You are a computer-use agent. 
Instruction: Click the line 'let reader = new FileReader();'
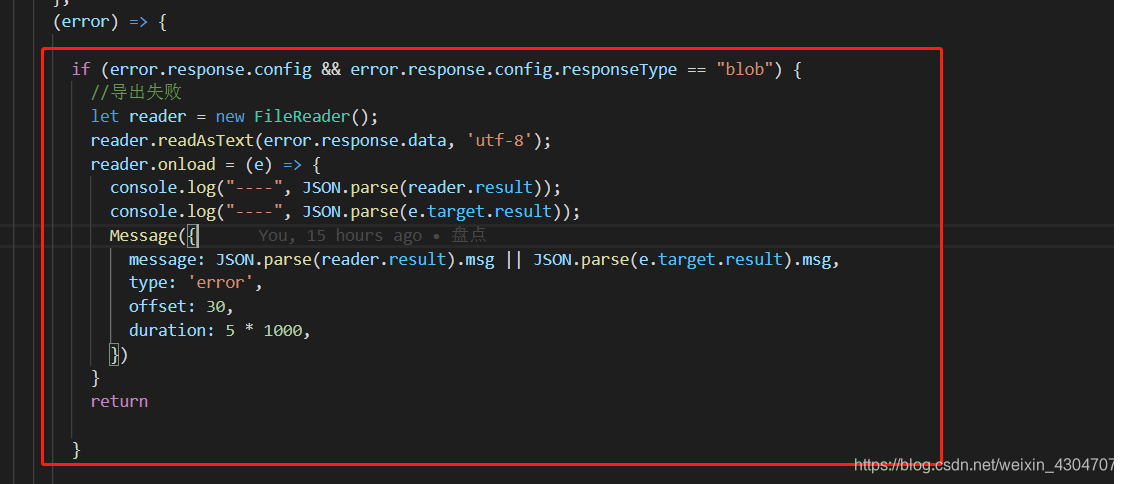[234, 116]
